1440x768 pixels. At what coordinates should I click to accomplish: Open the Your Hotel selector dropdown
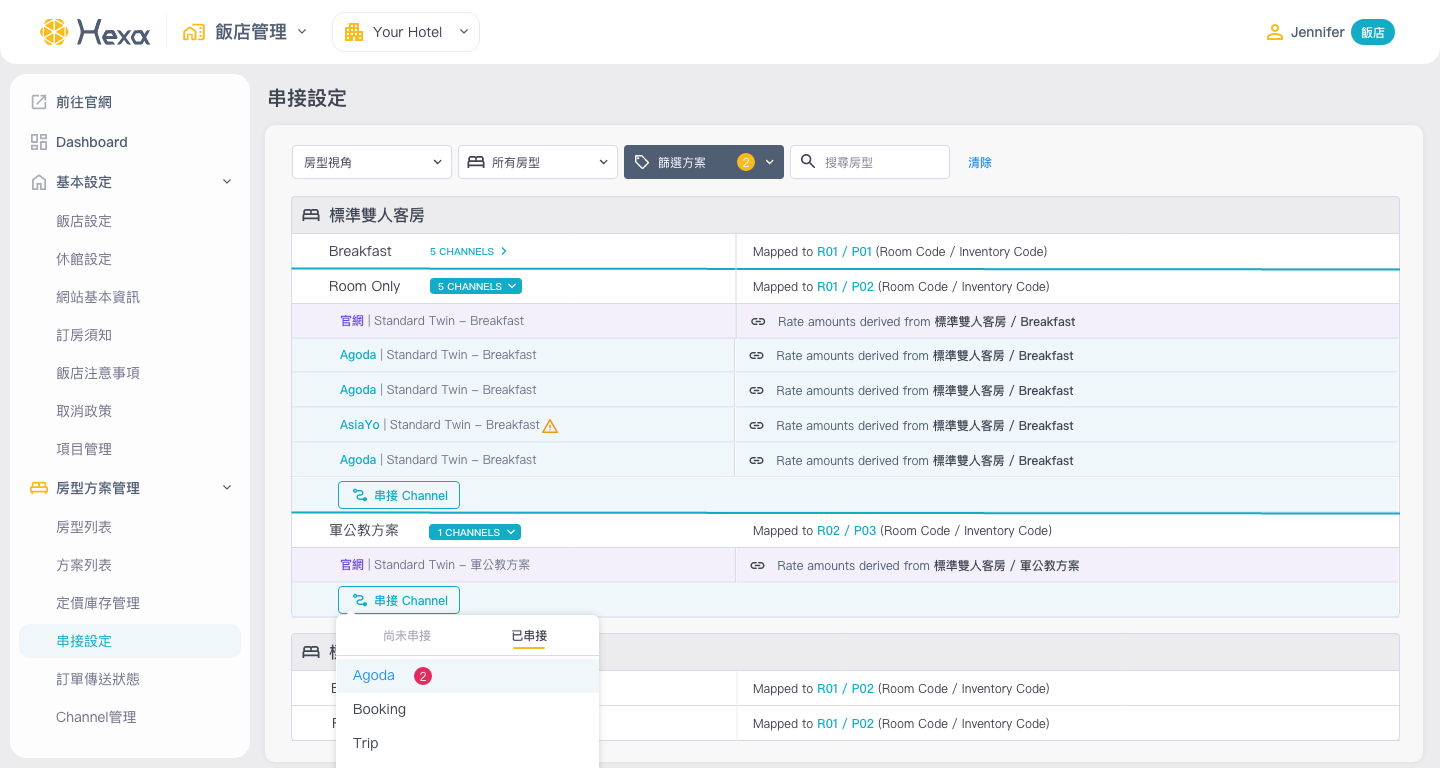(406, 32)
